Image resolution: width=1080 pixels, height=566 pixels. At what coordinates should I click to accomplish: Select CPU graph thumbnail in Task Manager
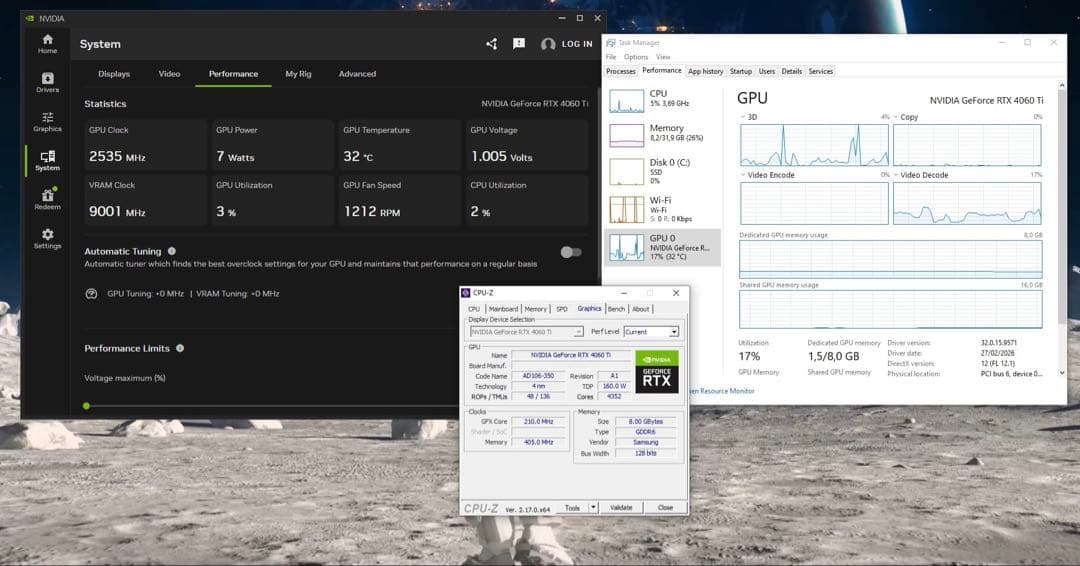coord(626,101)
